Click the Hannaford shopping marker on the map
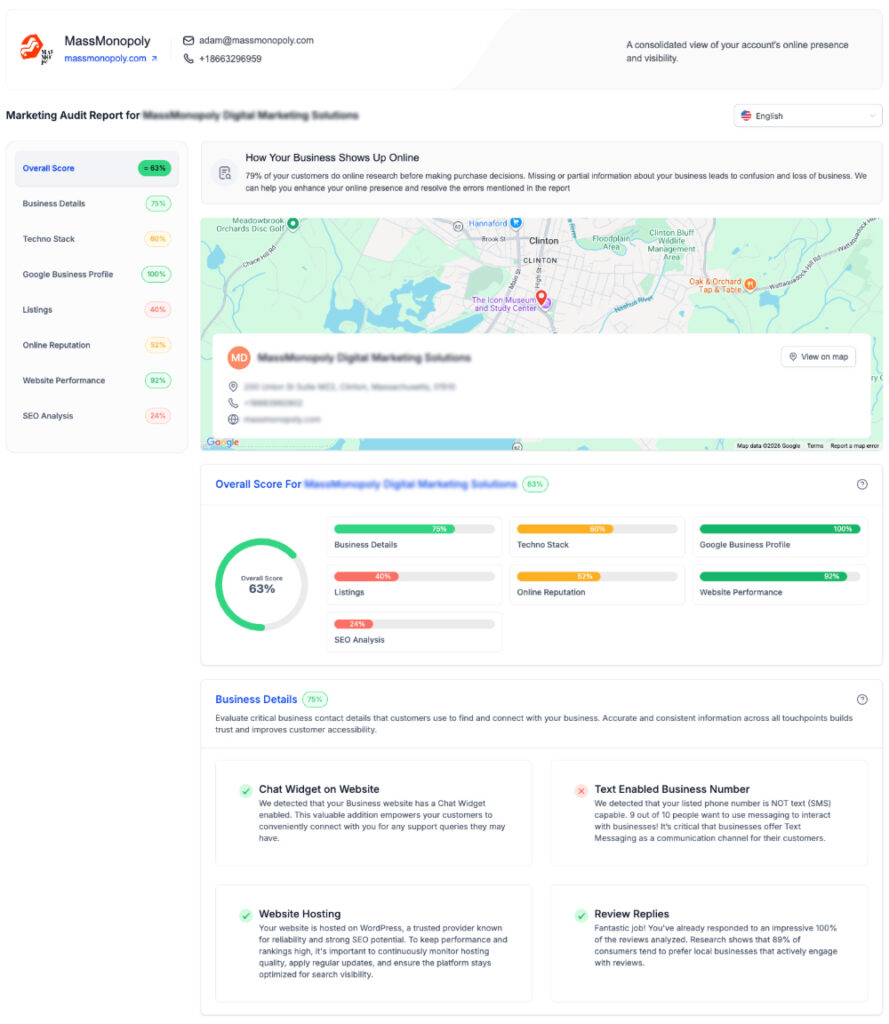The width and height of the screenshot is (889, 1024). point(516,223)
